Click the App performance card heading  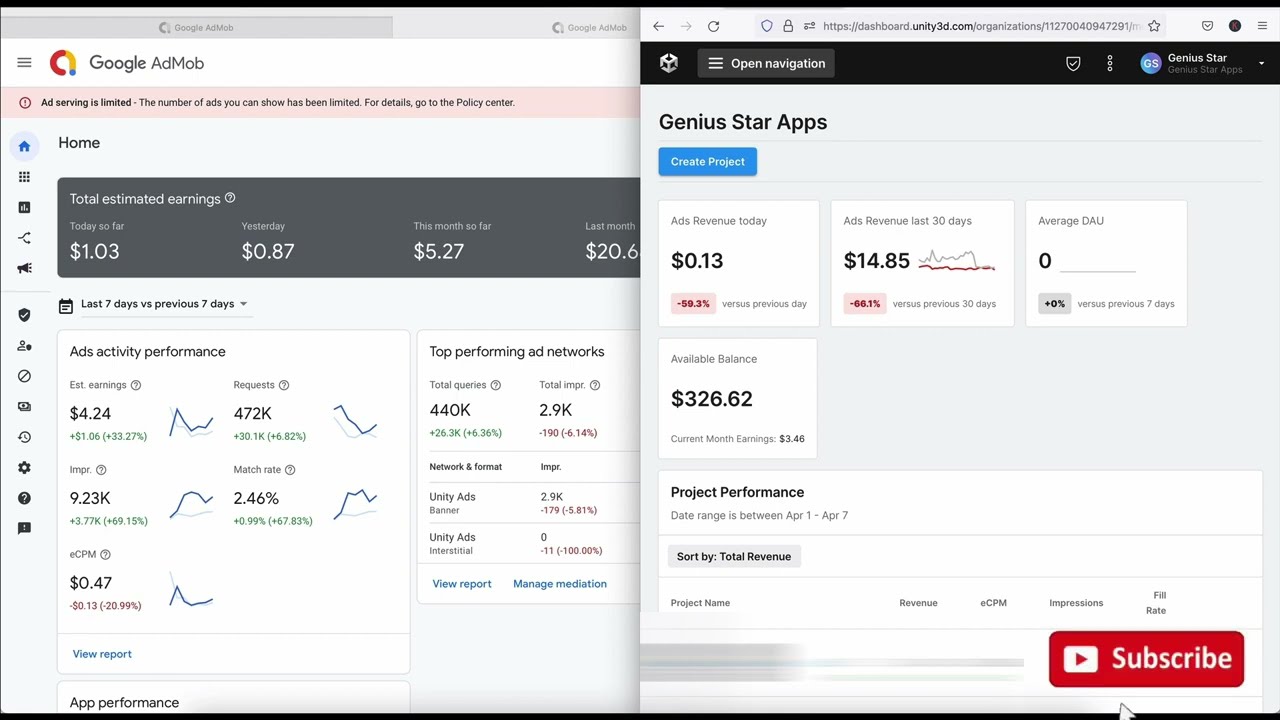[125, 703]
